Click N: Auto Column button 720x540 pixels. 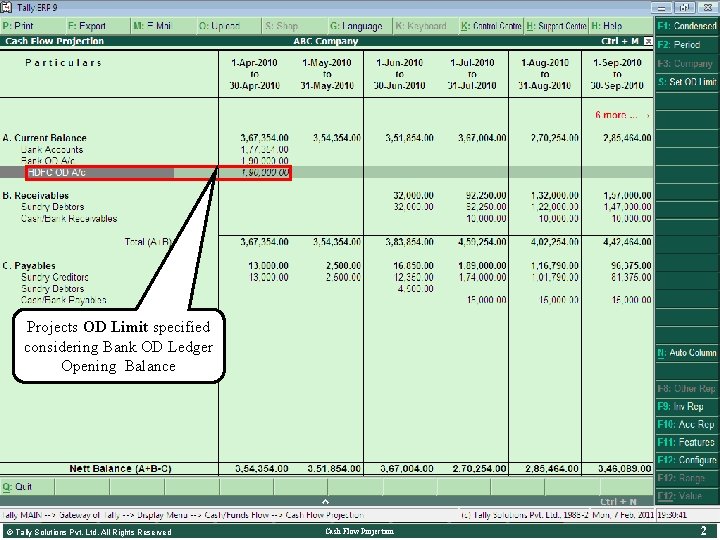click(687, 353)
